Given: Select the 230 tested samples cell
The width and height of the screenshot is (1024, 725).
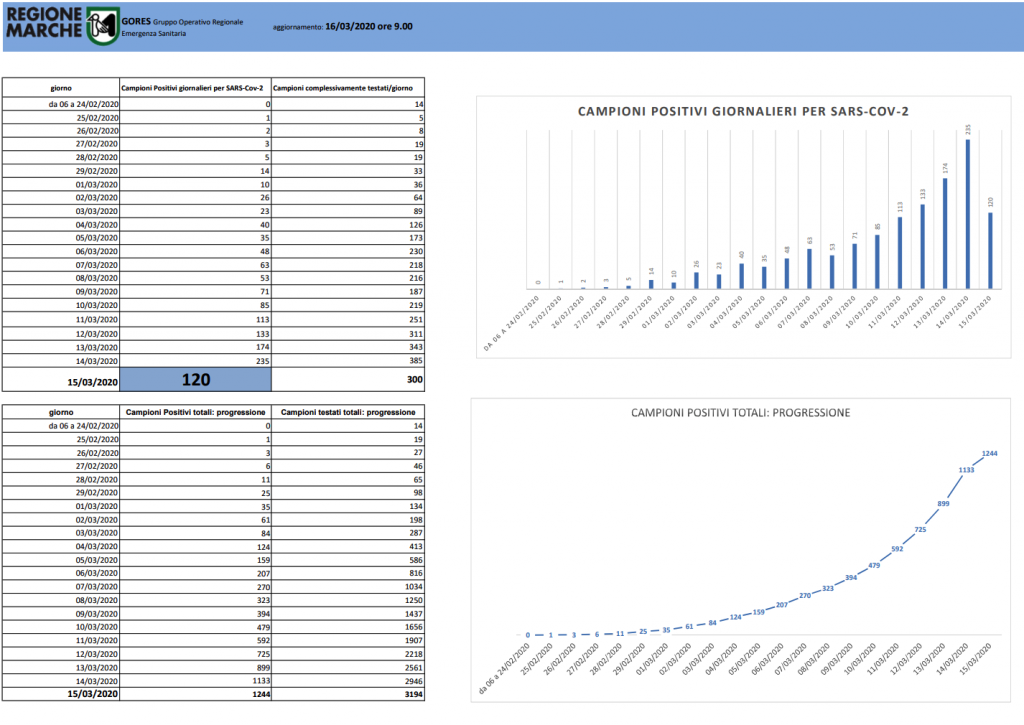Looking at the screenshot, I should tap(348, 251).
